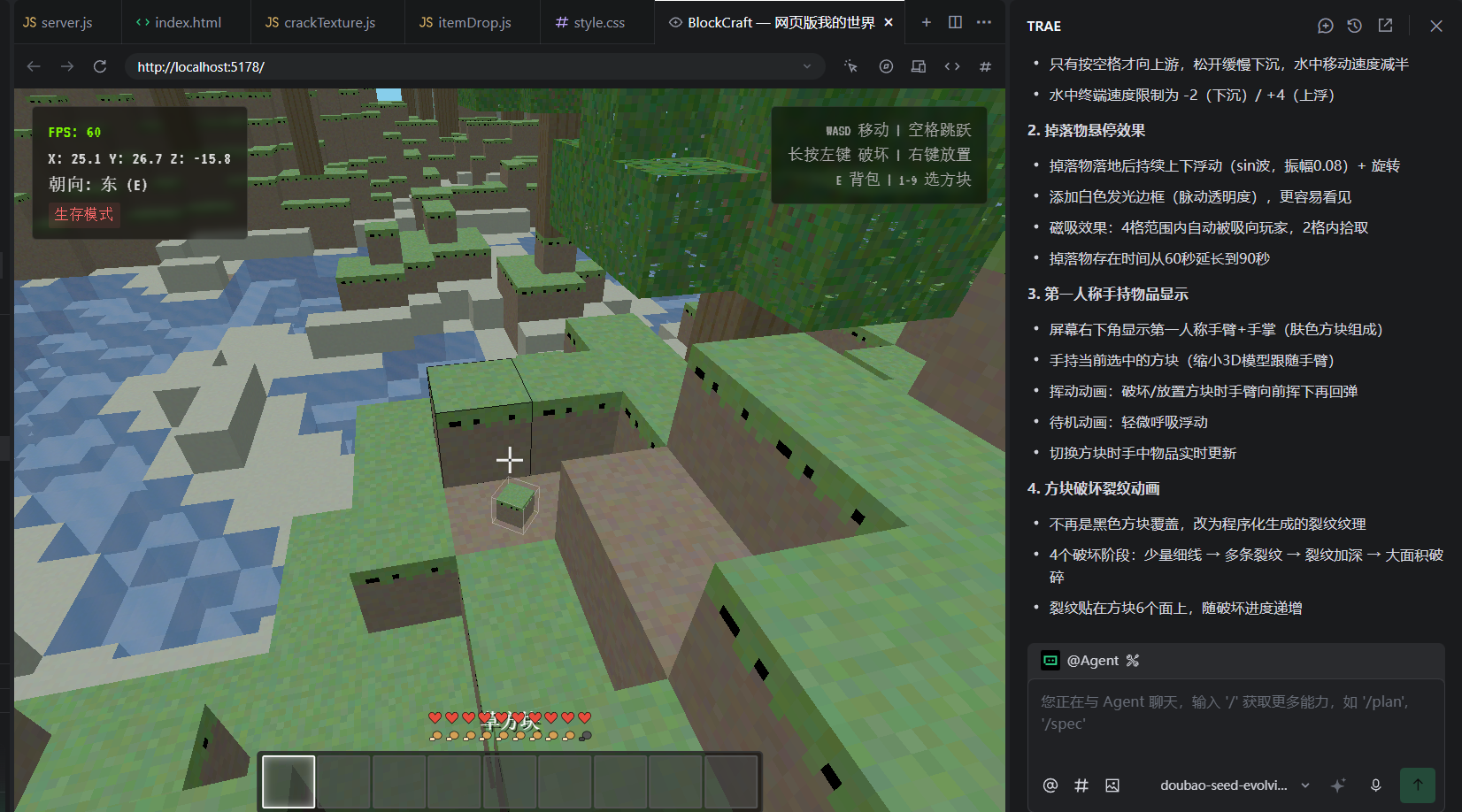Screen dimensions: 1462x812
Task: Open TRAE chat history
Action: point(1355,26)
